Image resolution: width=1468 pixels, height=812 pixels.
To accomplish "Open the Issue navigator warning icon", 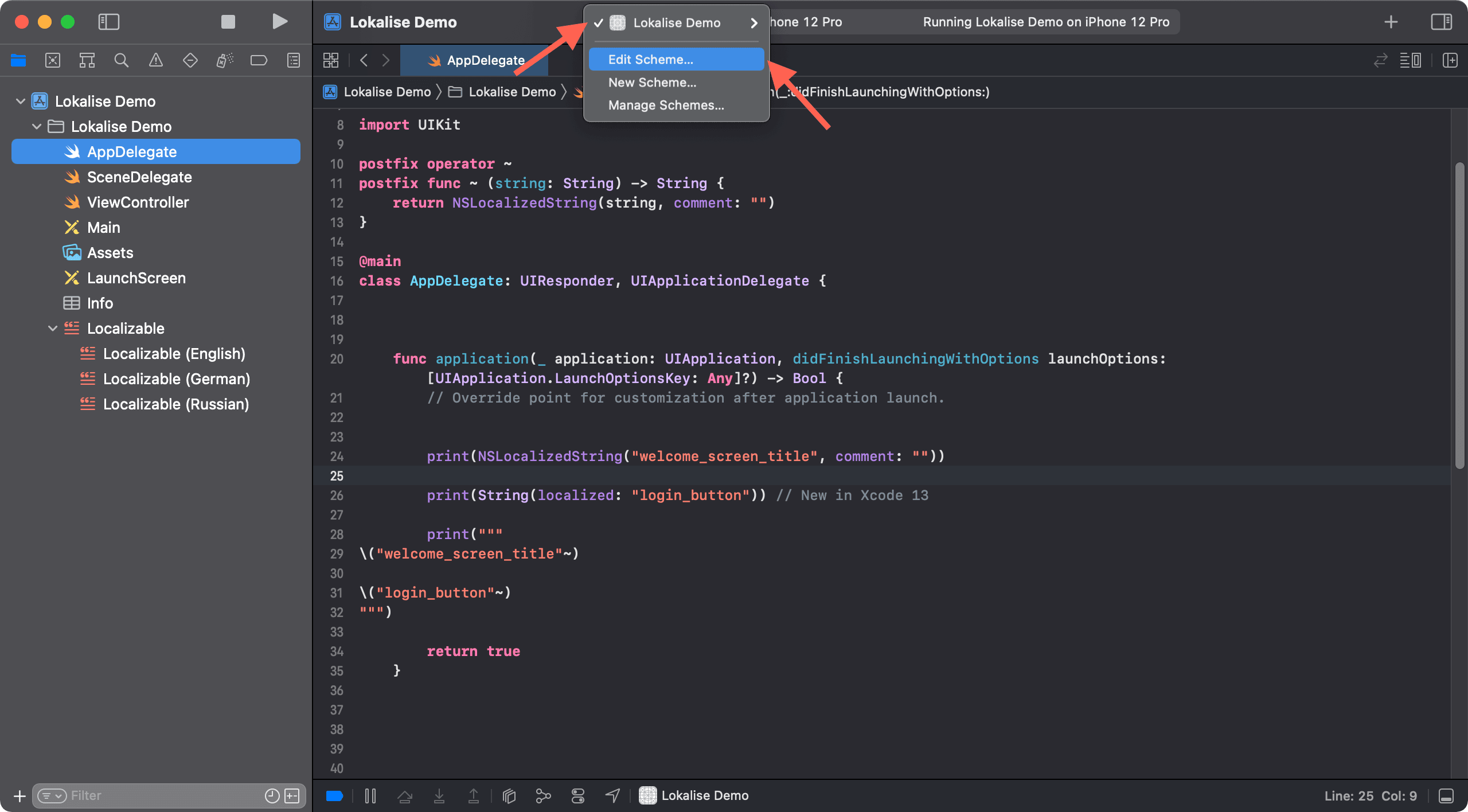I will pos(156,60).
